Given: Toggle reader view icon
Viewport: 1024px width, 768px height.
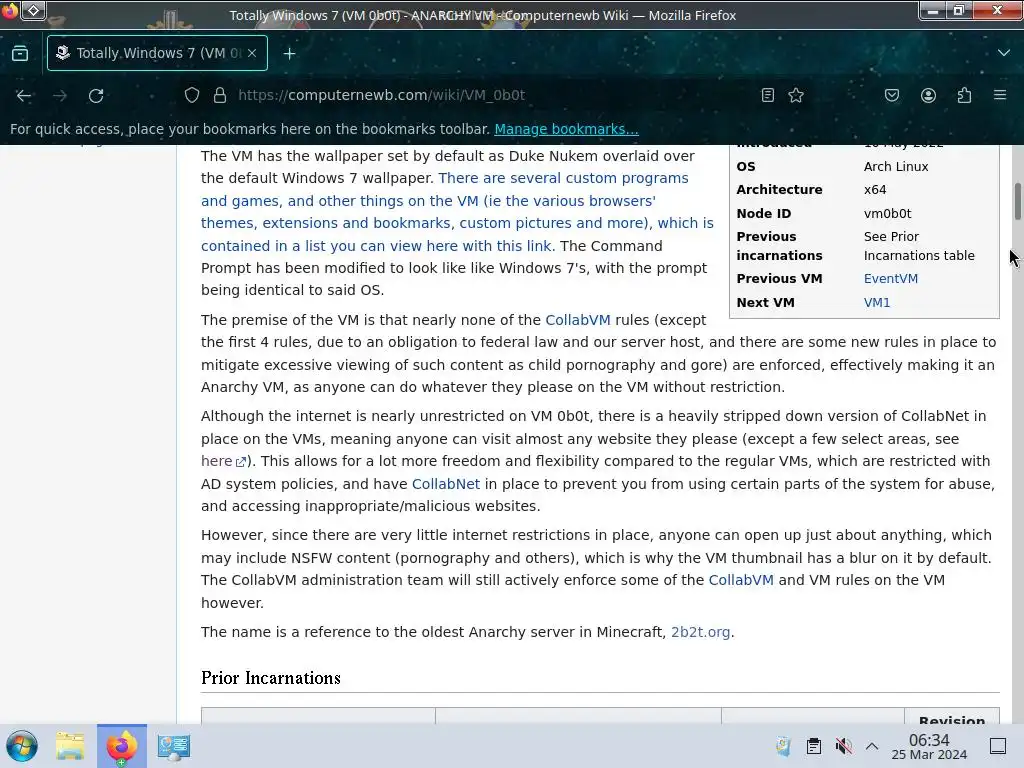Looking at the screenshot, I should click(768, 95).
